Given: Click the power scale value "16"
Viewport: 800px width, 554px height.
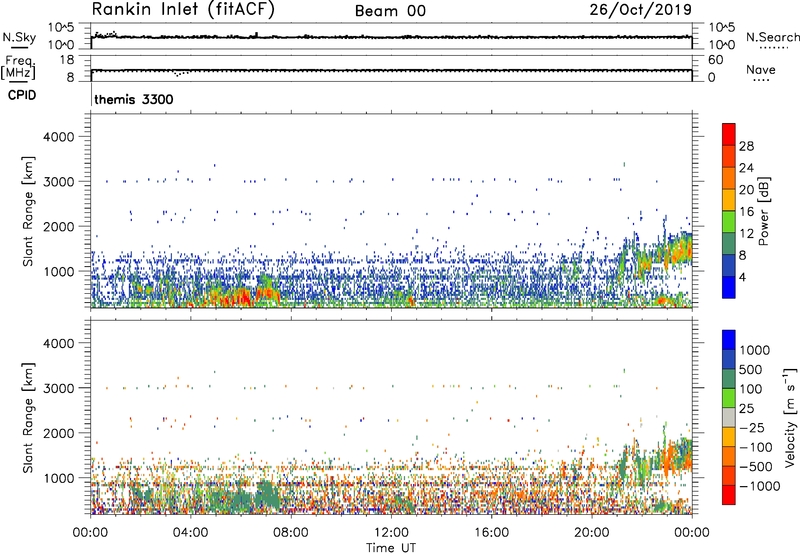Looking at the screenshot, I should (x=746, y=212).
